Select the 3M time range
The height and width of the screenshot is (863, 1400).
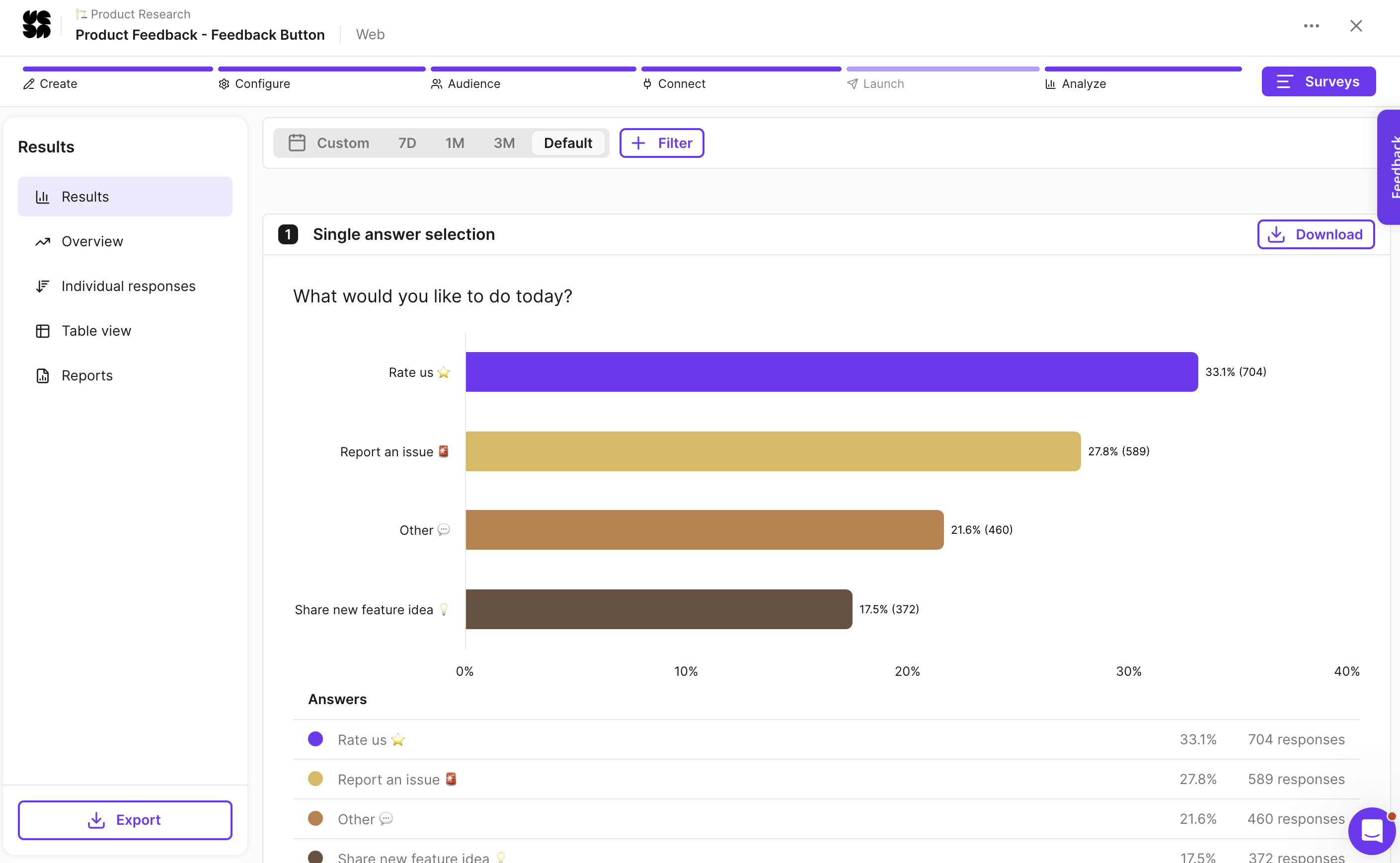(504, 144)
